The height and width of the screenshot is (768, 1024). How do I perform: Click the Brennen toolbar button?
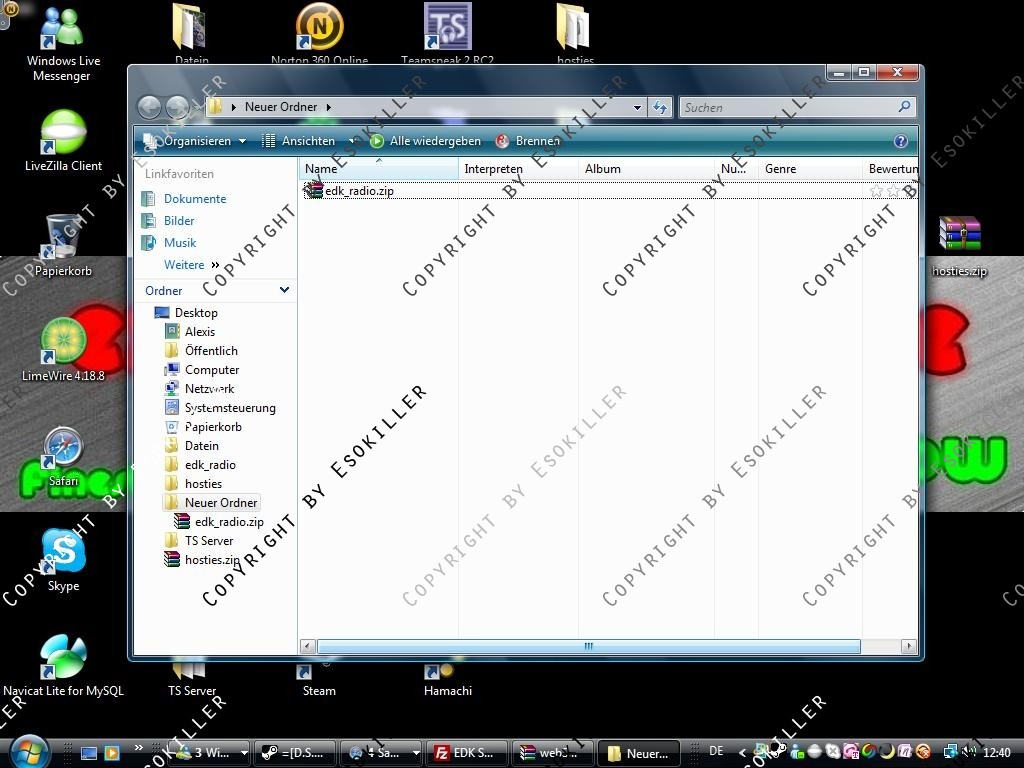[x=528, y=141]
